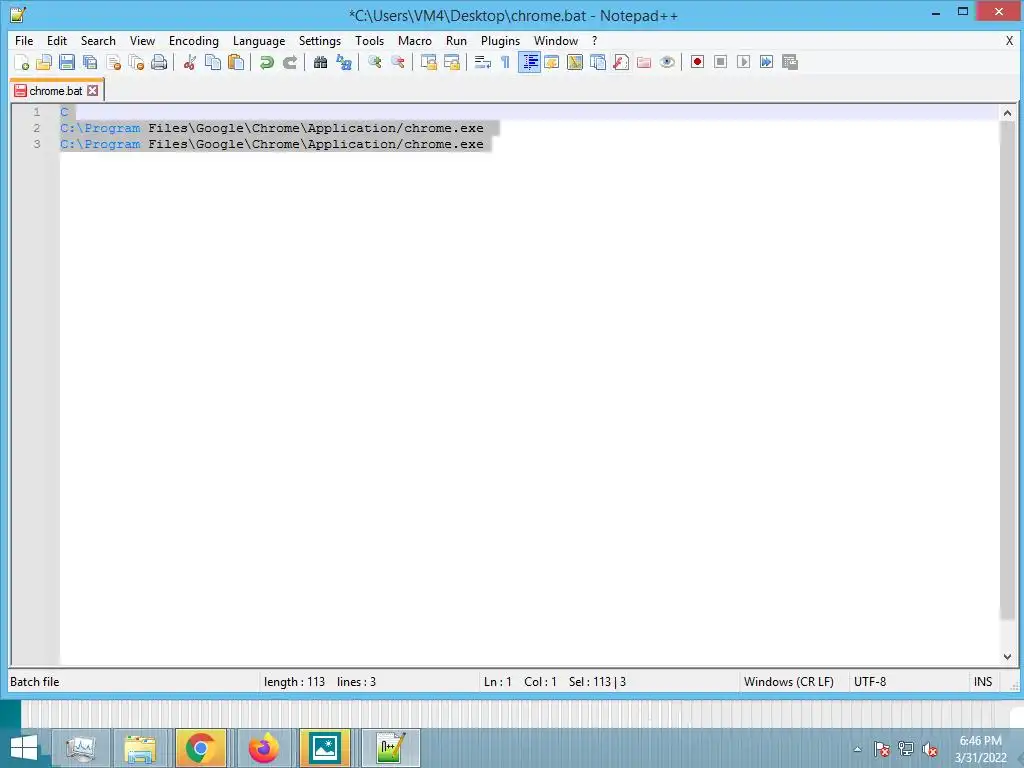This screenshot has height=768, width=1024.
Task: Open the ? help menu
Action: 594,40
